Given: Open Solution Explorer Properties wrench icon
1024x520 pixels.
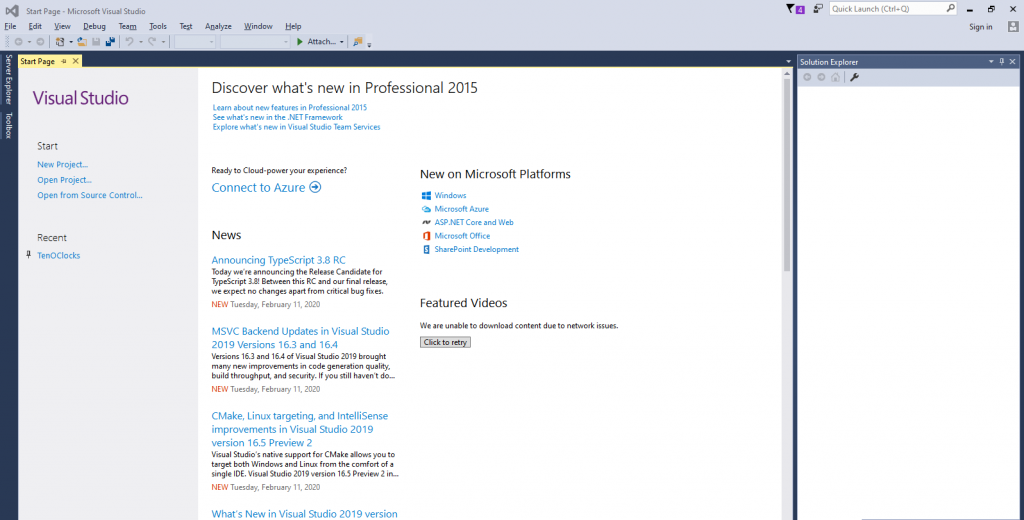Looking at the screenshot, I should 854,77.
